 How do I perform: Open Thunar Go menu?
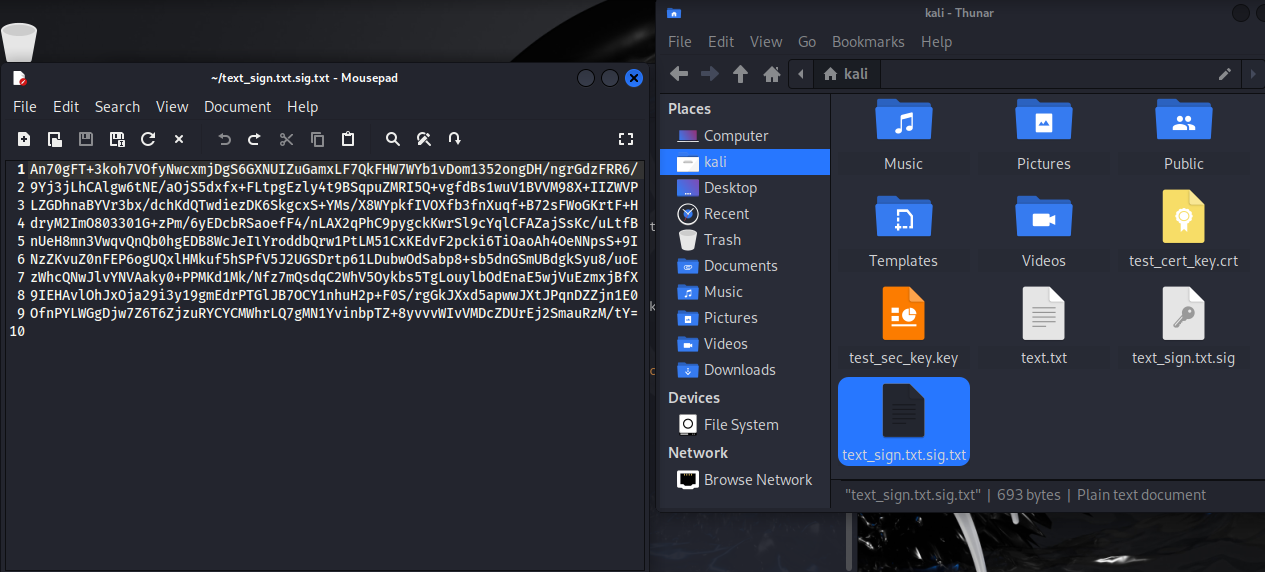(807, 42)
